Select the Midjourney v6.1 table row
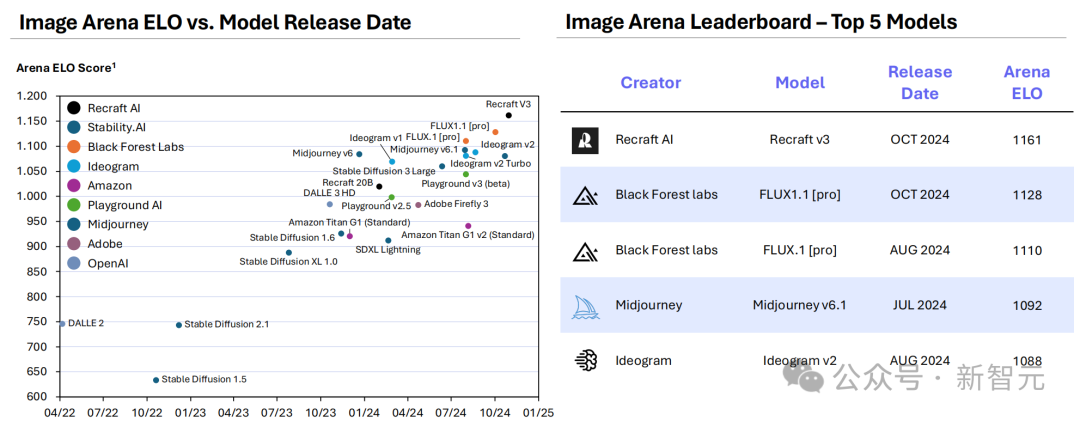The height and width of the screenshot is (421, 1080). 817,305
